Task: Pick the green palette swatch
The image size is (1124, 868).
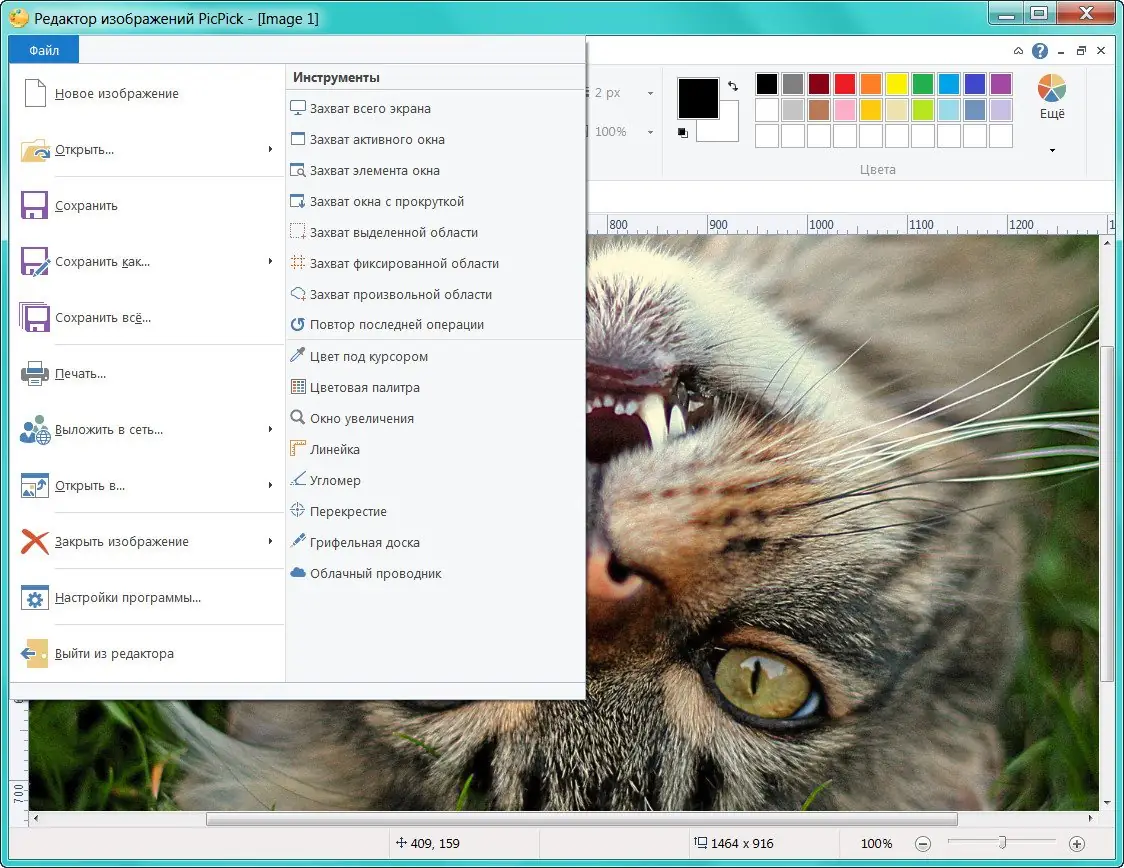Action: tap(923, 84)
